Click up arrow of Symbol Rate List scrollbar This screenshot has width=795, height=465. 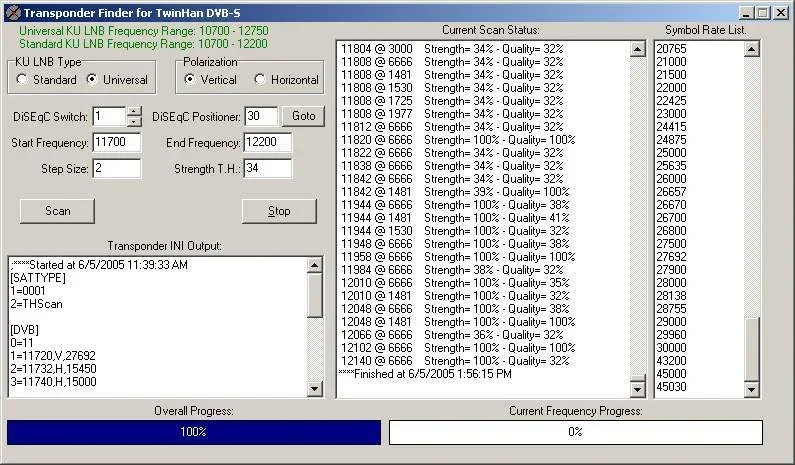(x=751, y=49)
